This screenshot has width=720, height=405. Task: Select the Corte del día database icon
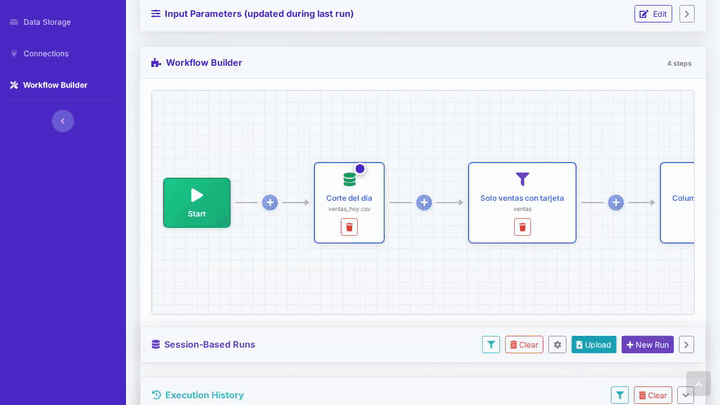tap(349, 179)
